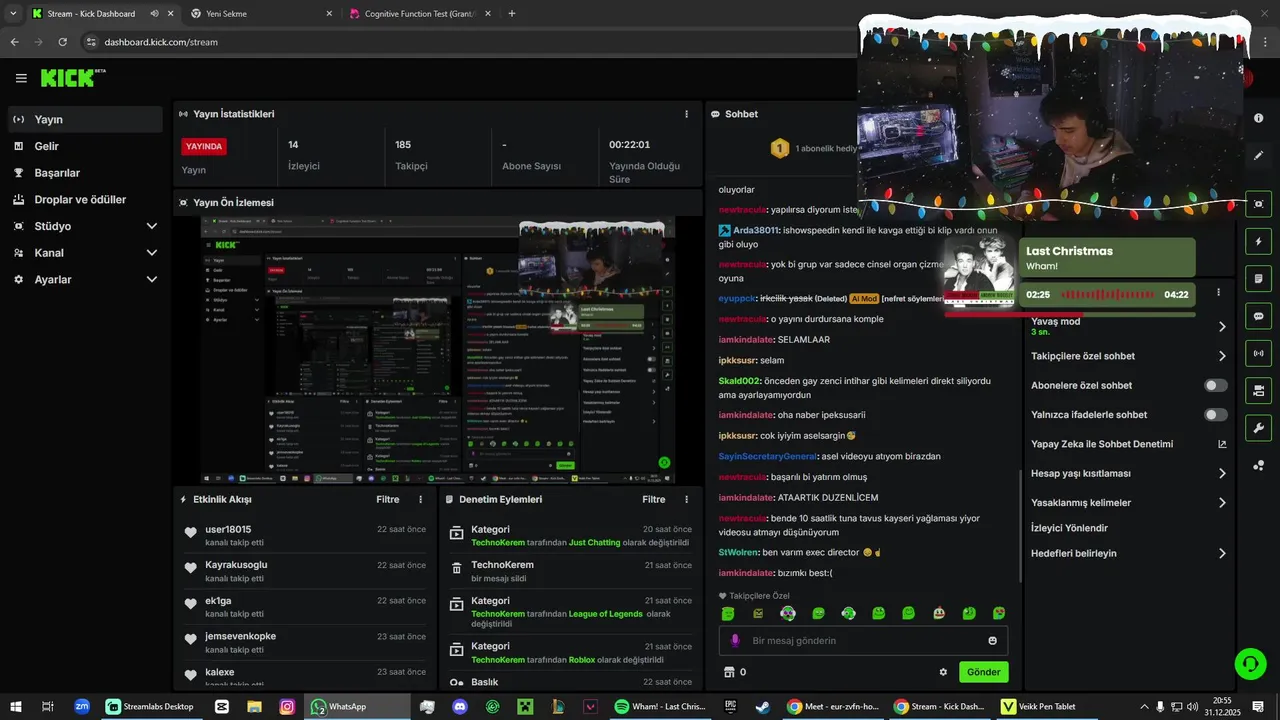The height and width of the screenshot is (720, 1280).
Task: Click the stream preview thumbnail
Action: (x=437, y=350)
